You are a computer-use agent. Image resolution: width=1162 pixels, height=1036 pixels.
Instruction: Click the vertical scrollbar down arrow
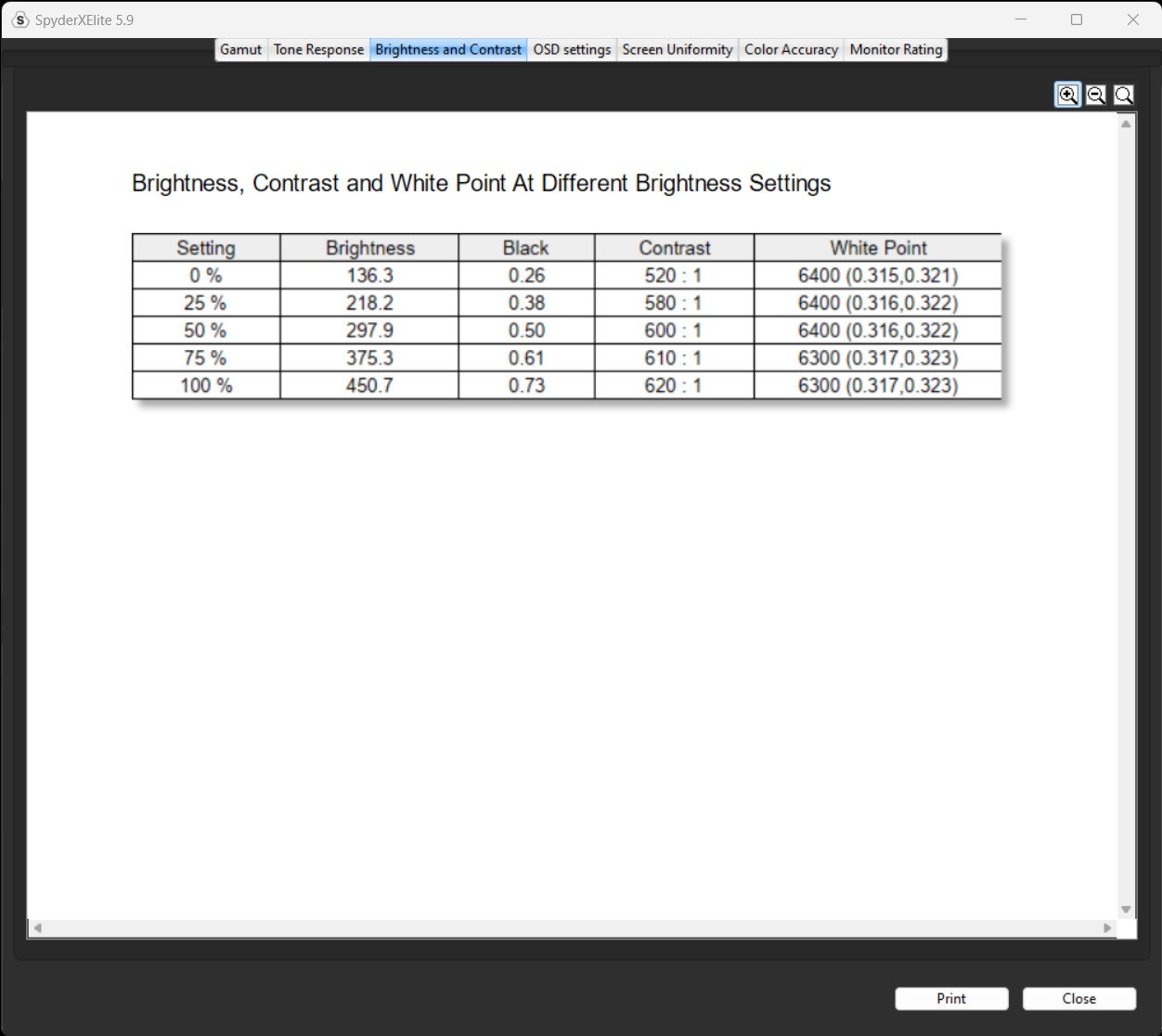(x=1126, y=910)
